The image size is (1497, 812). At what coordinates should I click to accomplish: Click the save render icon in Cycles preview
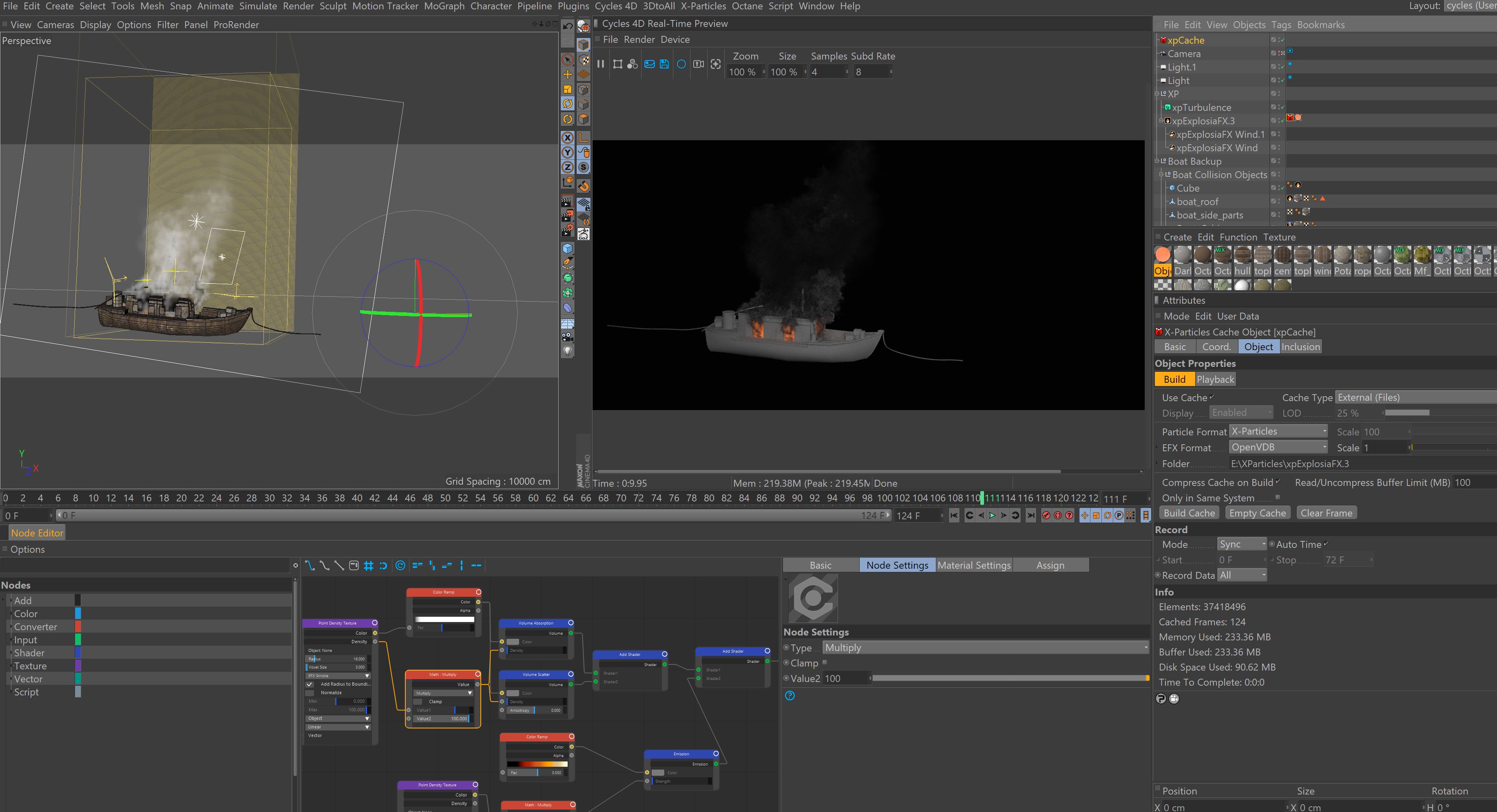(664, 64)
